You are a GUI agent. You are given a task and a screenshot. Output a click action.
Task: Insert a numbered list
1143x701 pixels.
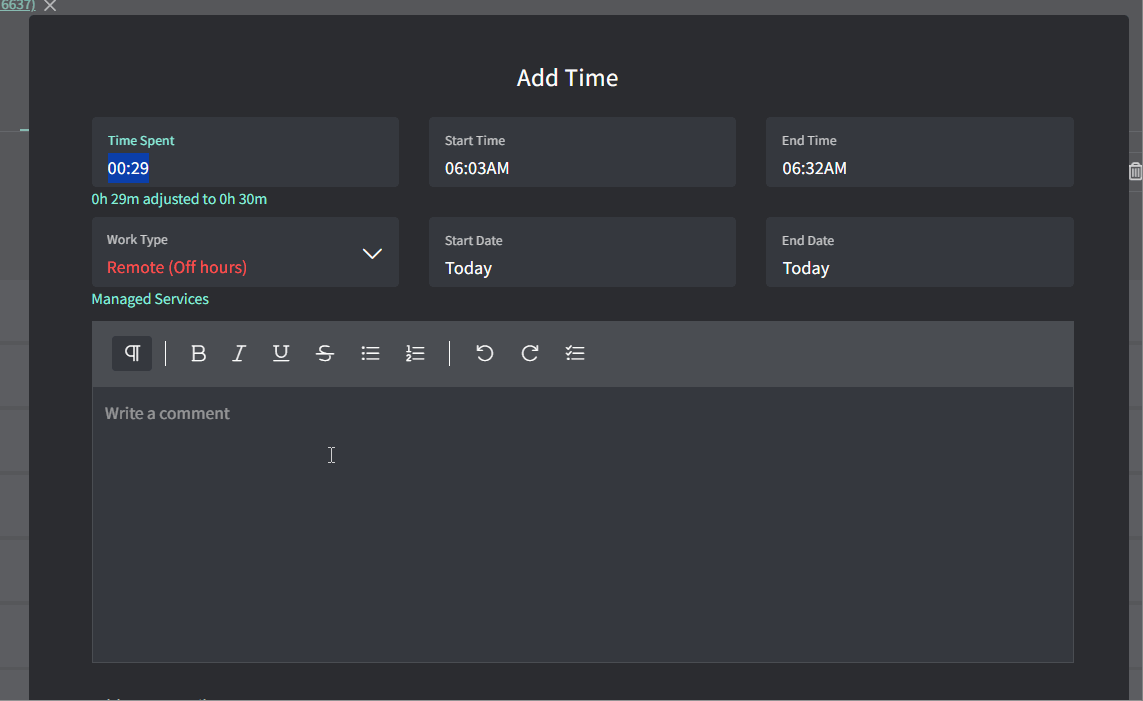pos(415,353)
